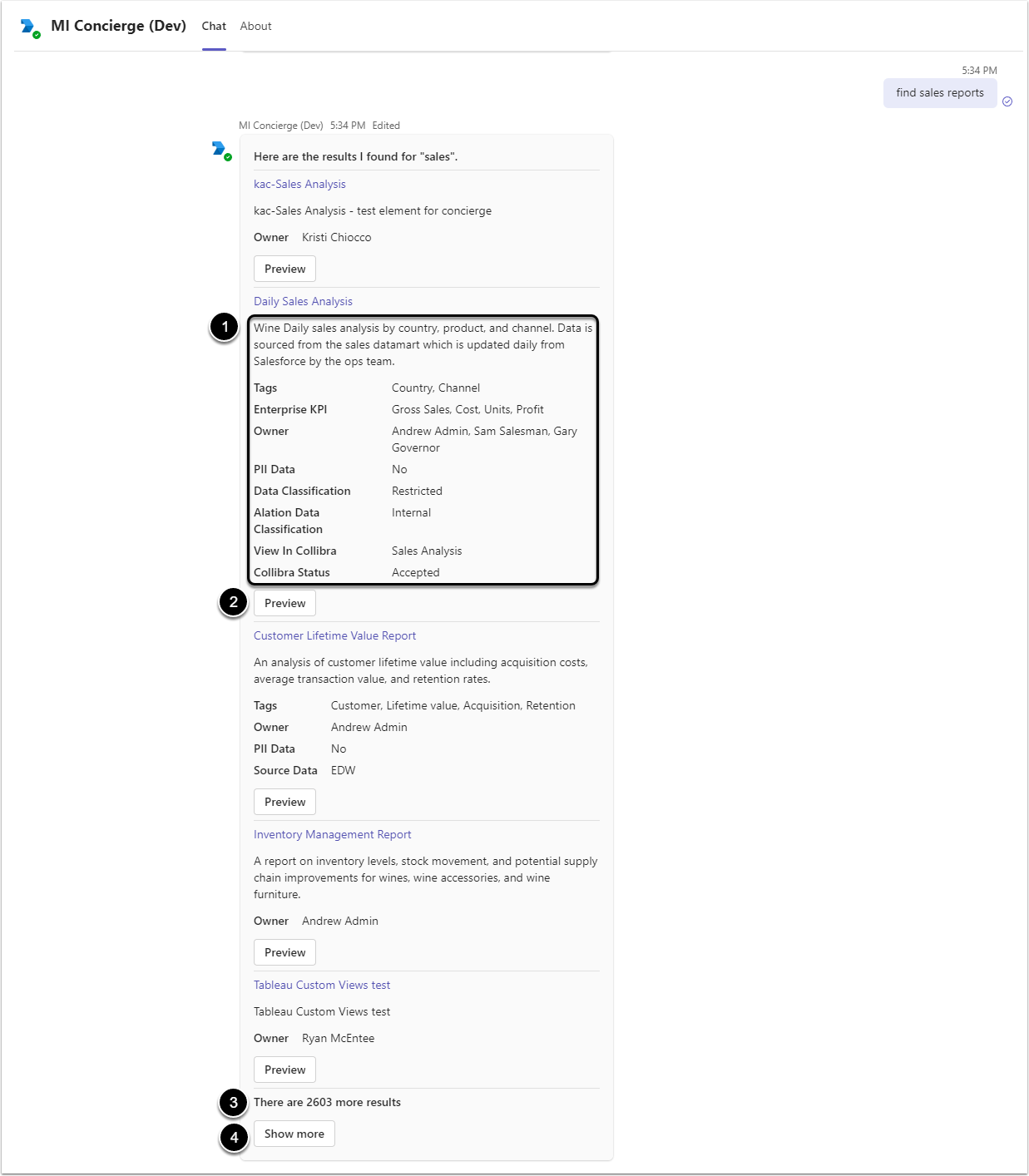Open the Customer Lifetime Value Report link
The height and width of the screenshot is (1176, 1029).
(x=334, y=636)
